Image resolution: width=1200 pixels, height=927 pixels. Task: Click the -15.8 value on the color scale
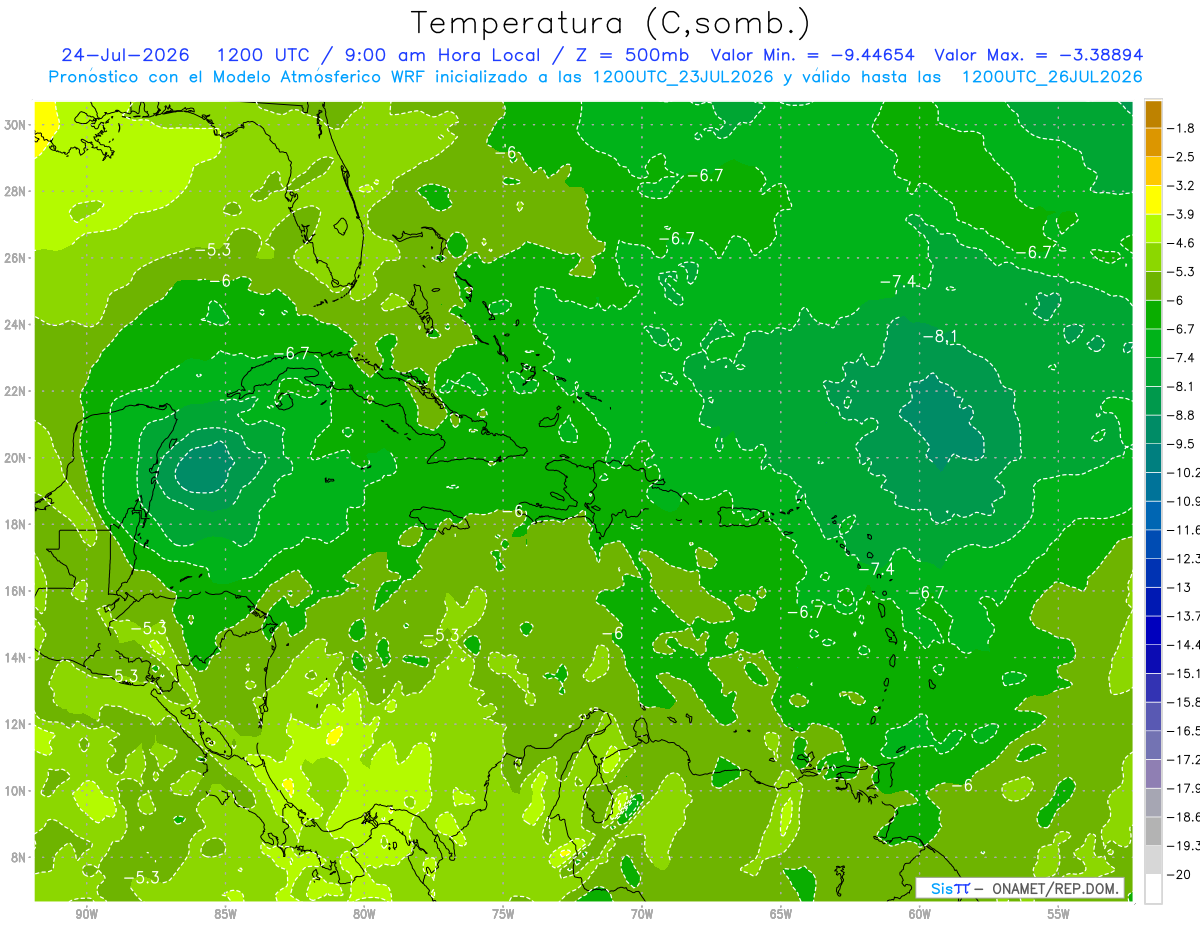pyautogui.click(x=1184, y=702)
